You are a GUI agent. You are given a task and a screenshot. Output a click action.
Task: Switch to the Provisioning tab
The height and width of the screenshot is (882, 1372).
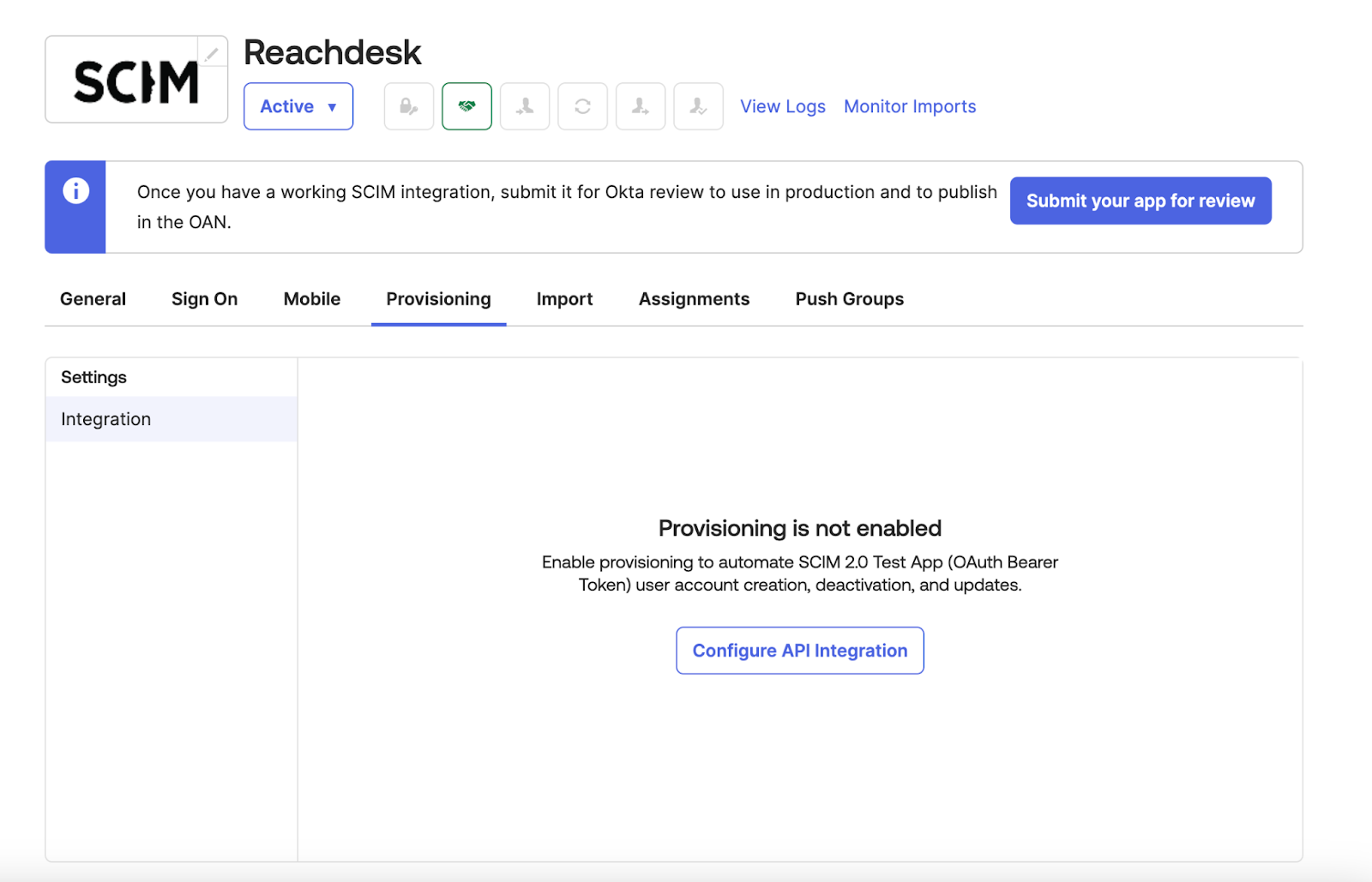tap(438, 298)
